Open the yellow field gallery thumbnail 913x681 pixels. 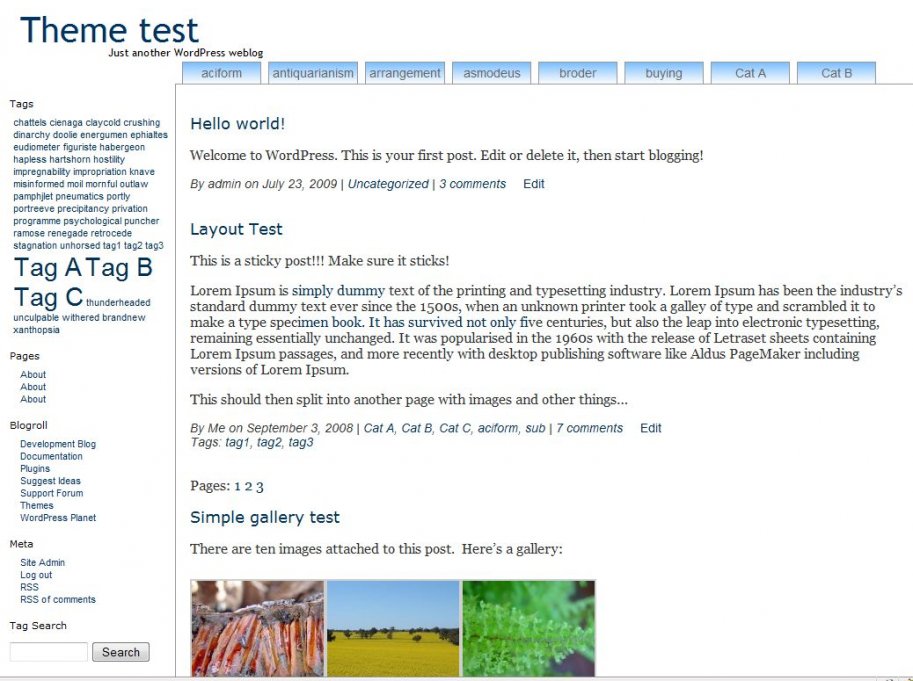393,628
